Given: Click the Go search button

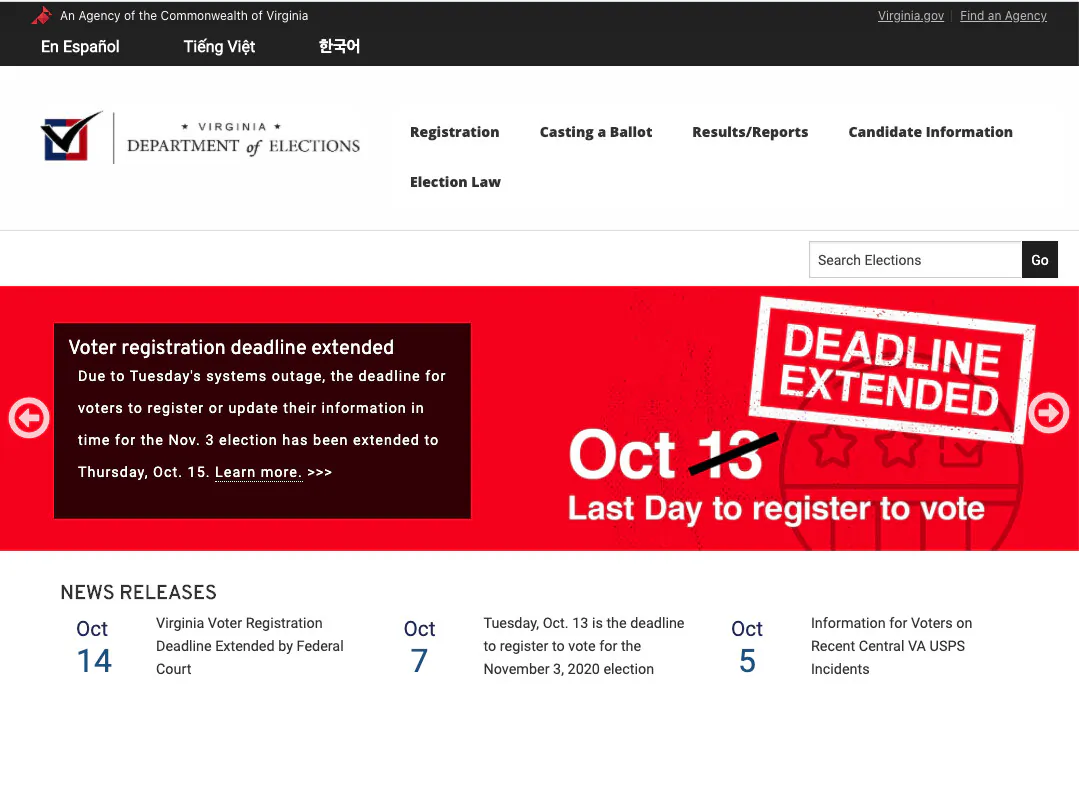Looking at the screenshot, I should (x=1040, y=259).
